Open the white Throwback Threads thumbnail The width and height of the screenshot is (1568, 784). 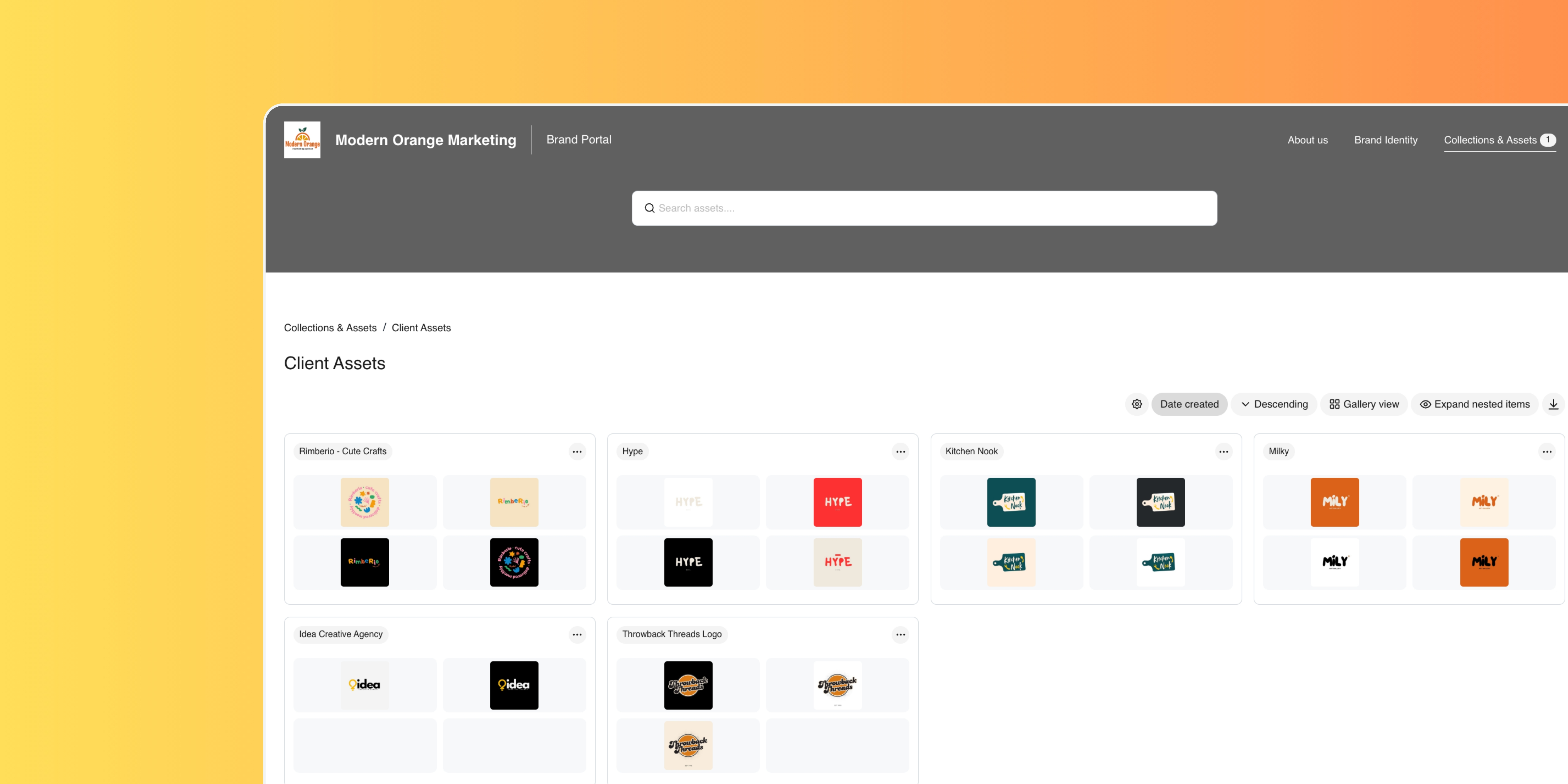click(x=838, y=685)
